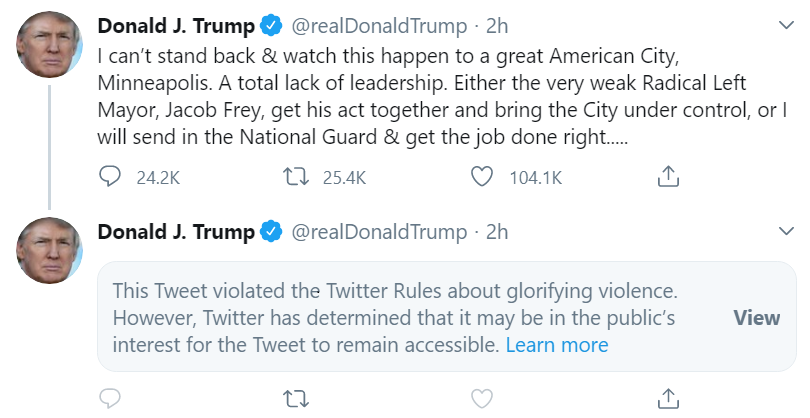Retweet the Minneapolis tweet
Image resolution: width=810 pixels, height=418 pixels.
click(295, 178)
